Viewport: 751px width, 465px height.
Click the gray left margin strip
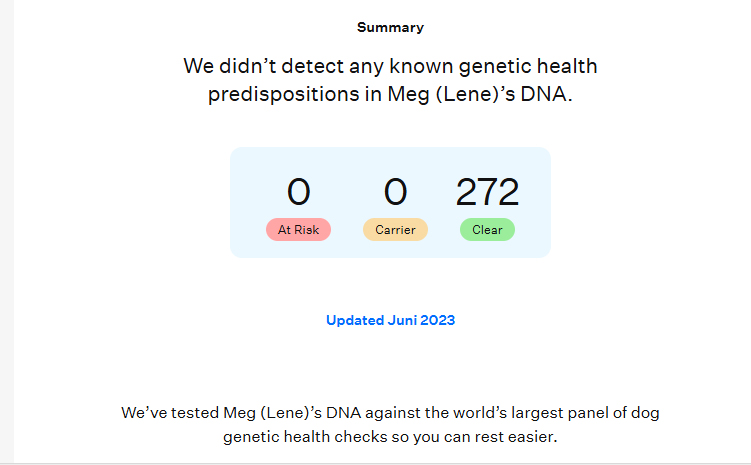pos(7,232)
